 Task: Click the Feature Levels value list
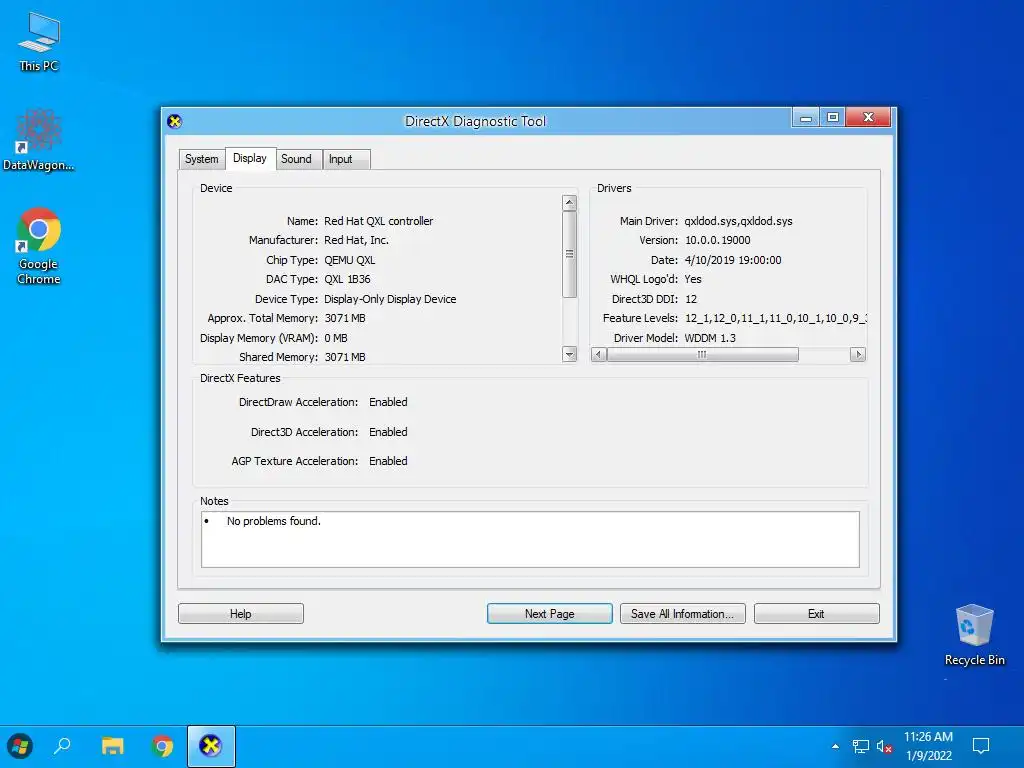[x=776, y=318]
